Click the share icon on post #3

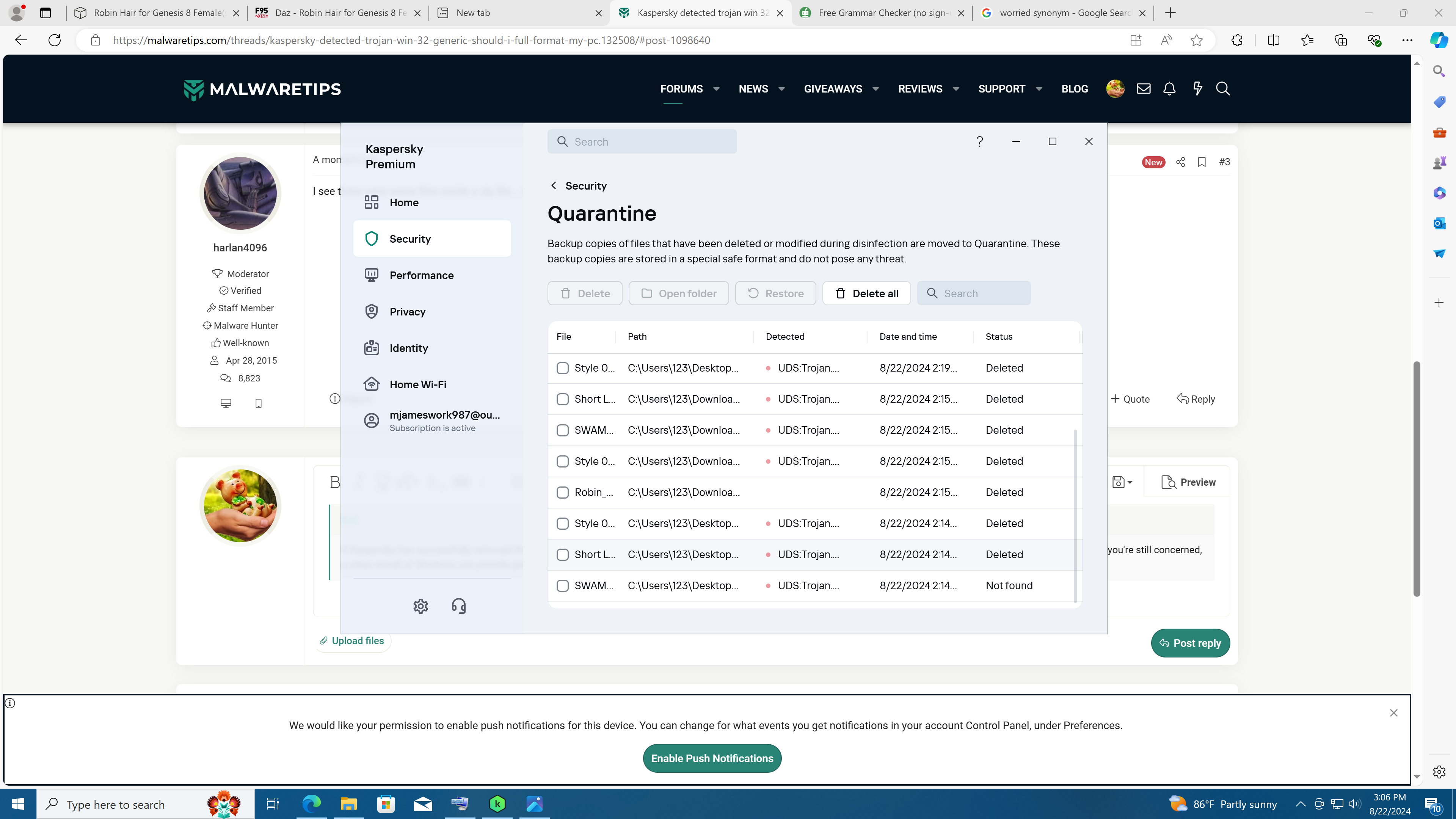[1180, 162]
